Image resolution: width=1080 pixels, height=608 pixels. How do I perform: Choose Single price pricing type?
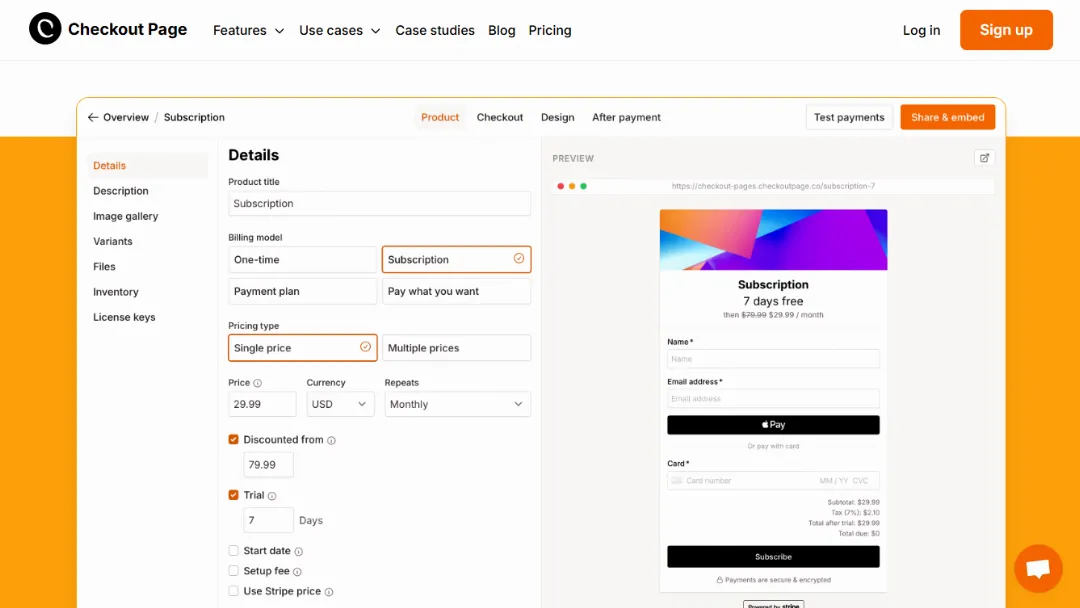coord(302,348)
